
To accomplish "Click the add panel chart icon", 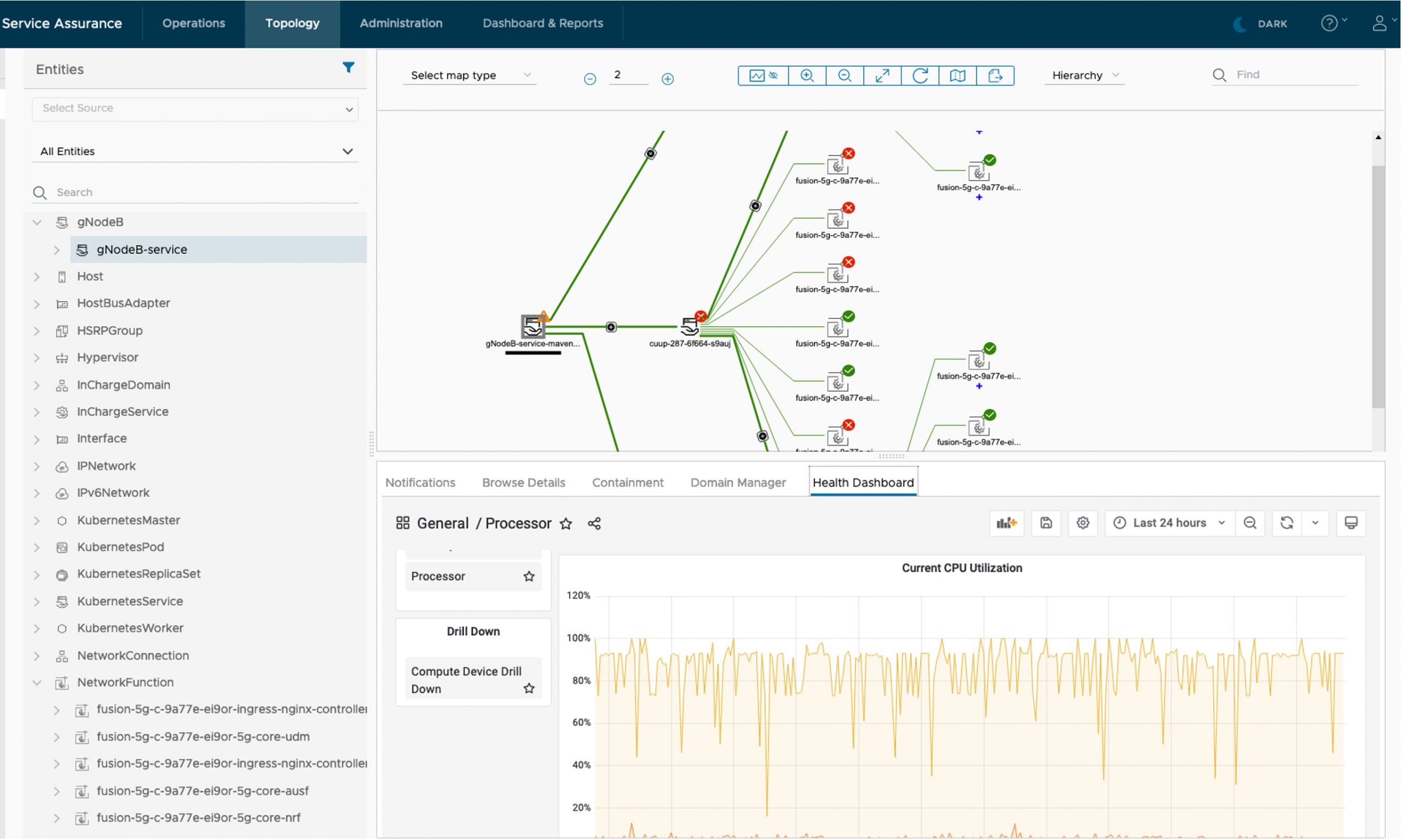I will point(1006,523).
